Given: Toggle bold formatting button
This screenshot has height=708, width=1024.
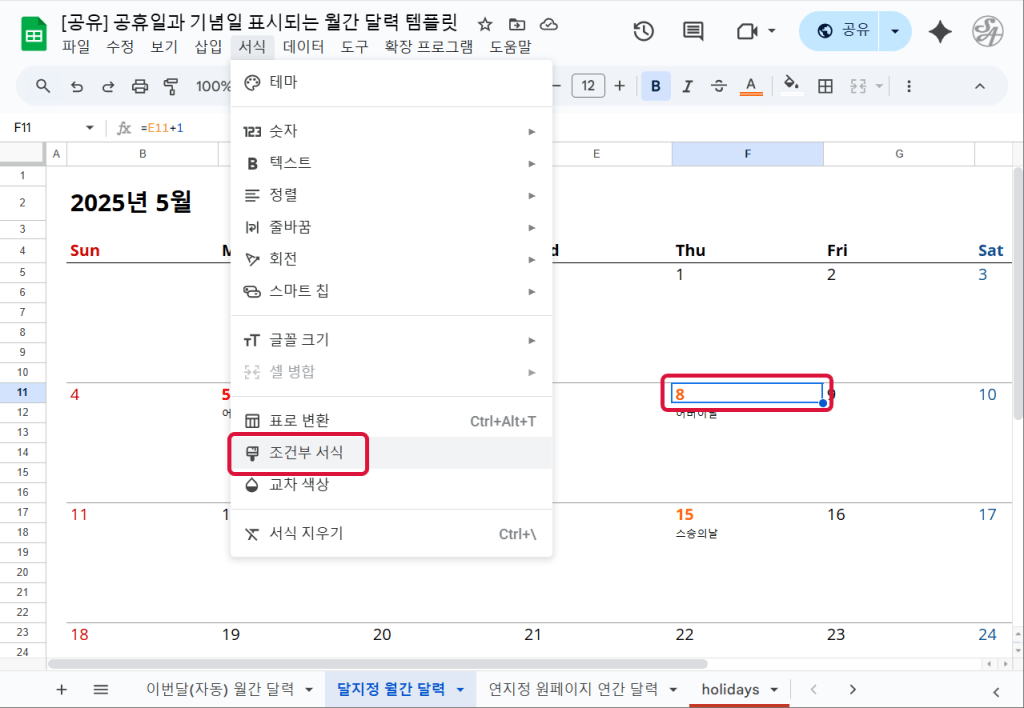Looking at the screenshot, I should tap(656, 86).
